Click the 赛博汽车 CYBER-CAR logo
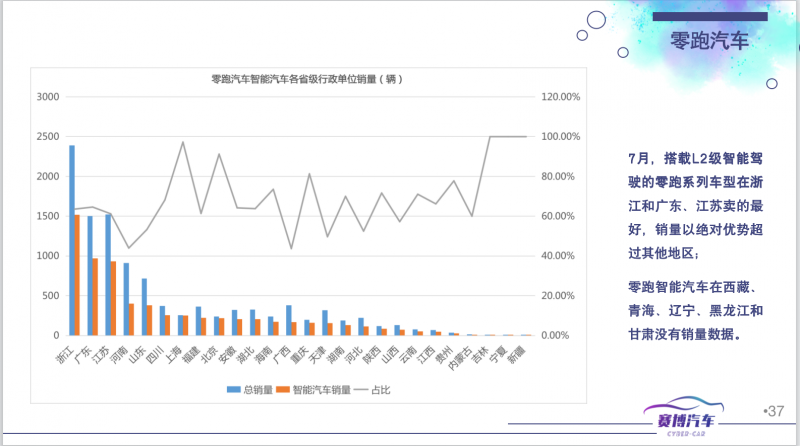 (684, 417)
